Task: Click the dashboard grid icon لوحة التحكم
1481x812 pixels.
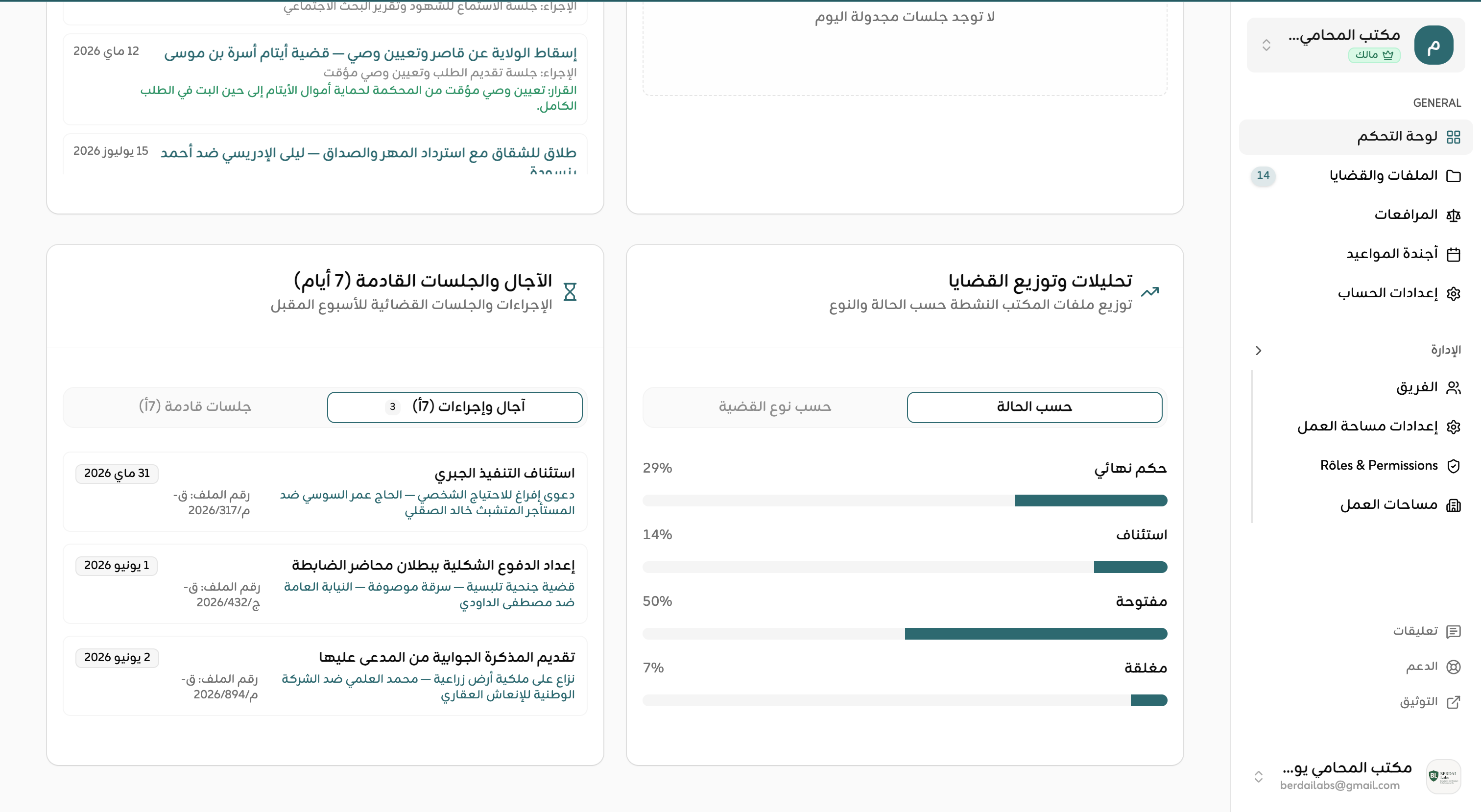Action: (x=1453, y=137)
